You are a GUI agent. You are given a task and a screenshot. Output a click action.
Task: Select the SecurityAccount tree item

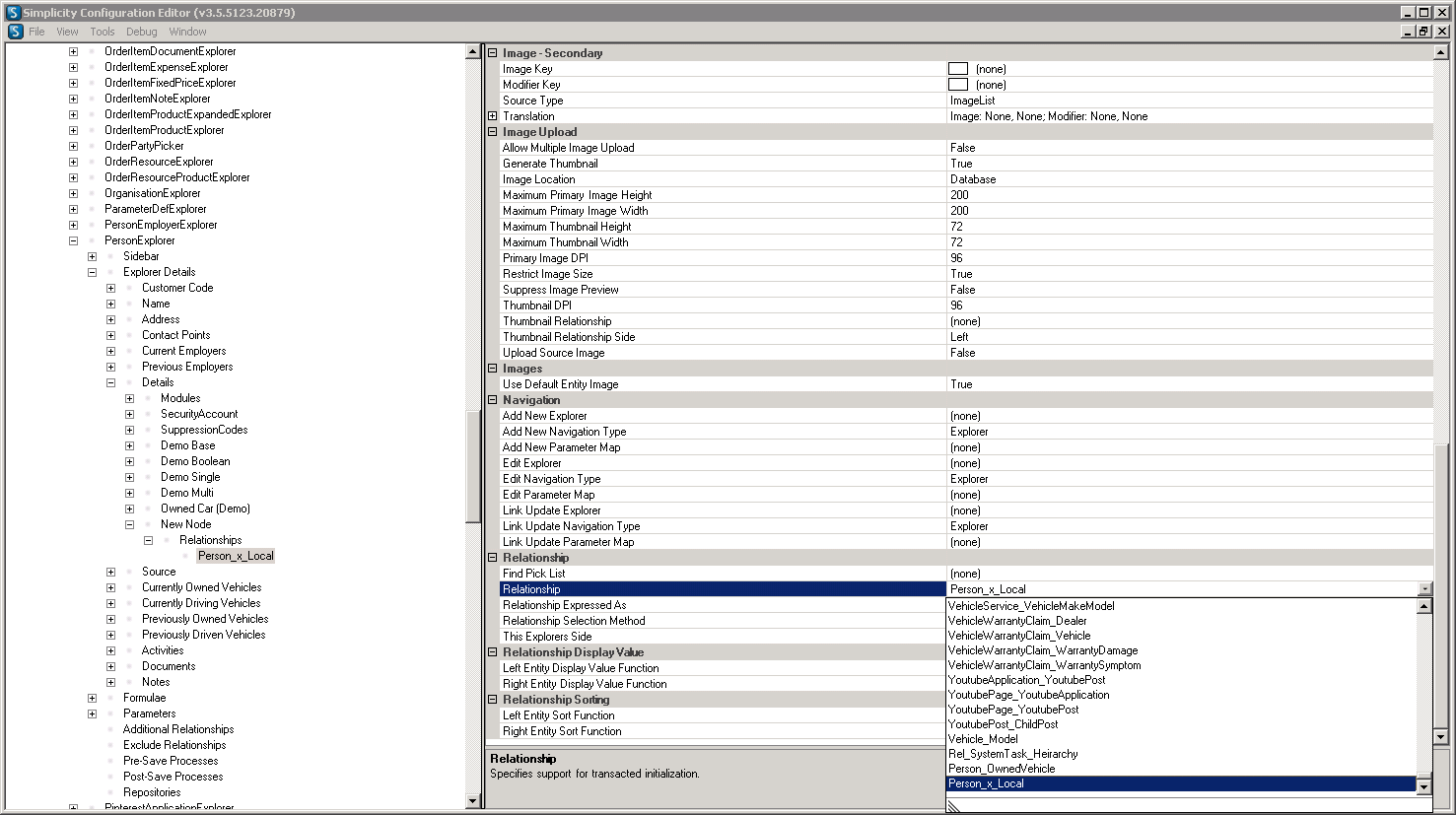pyautogui.click(x=199, y=414)
